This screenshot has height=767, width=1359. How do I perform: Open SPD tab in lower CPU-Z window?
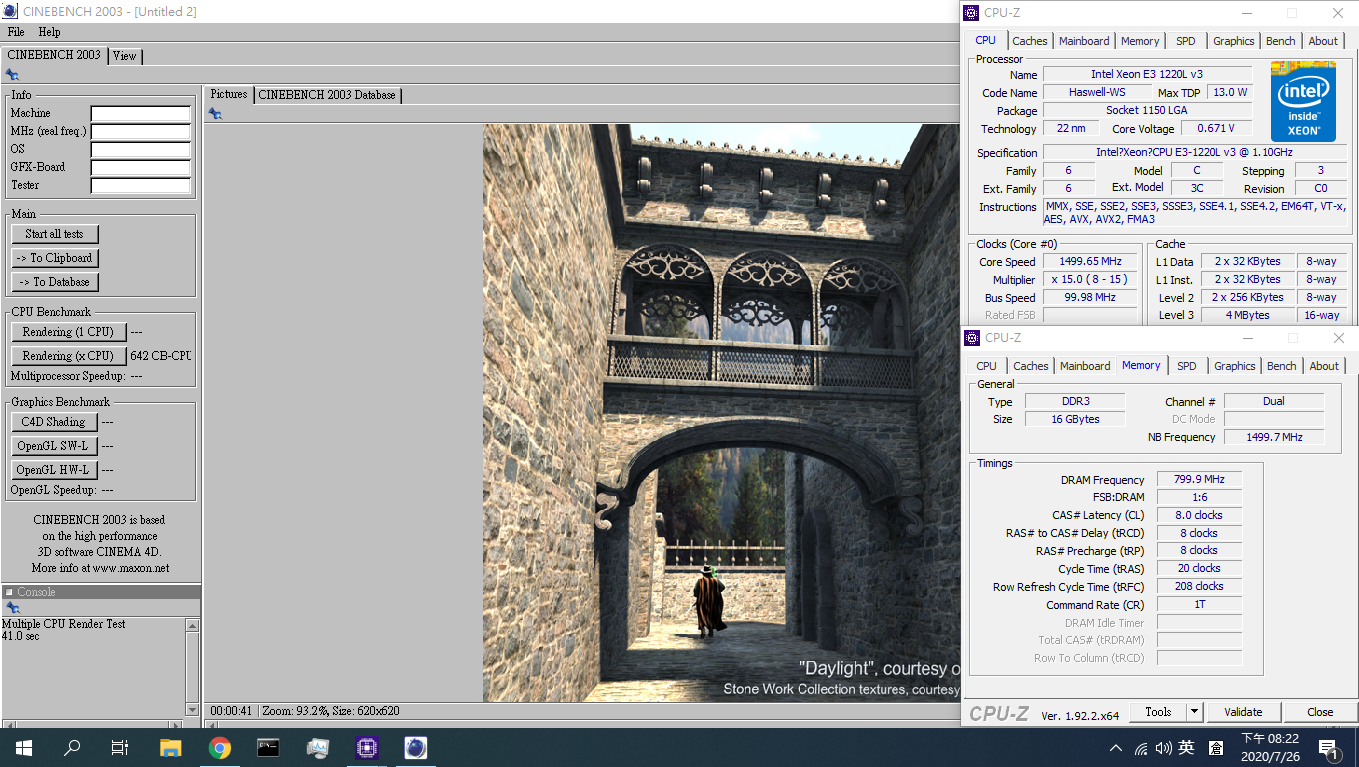pyautogui.click(x=1186, y=366)
